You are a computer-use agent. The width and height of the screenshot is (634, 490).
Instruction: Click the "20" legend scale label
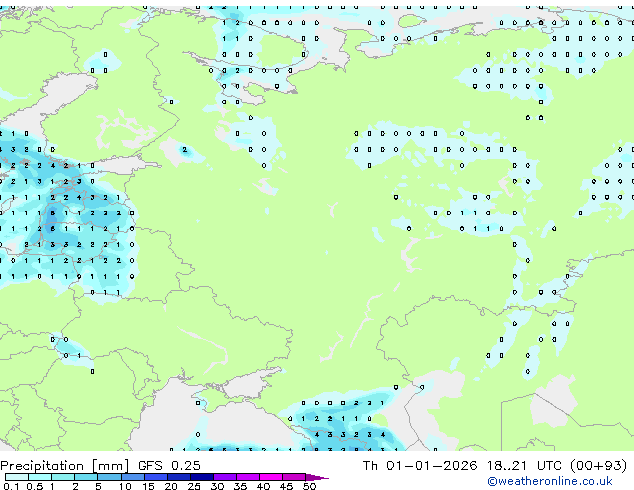click(x=171, y=486)
